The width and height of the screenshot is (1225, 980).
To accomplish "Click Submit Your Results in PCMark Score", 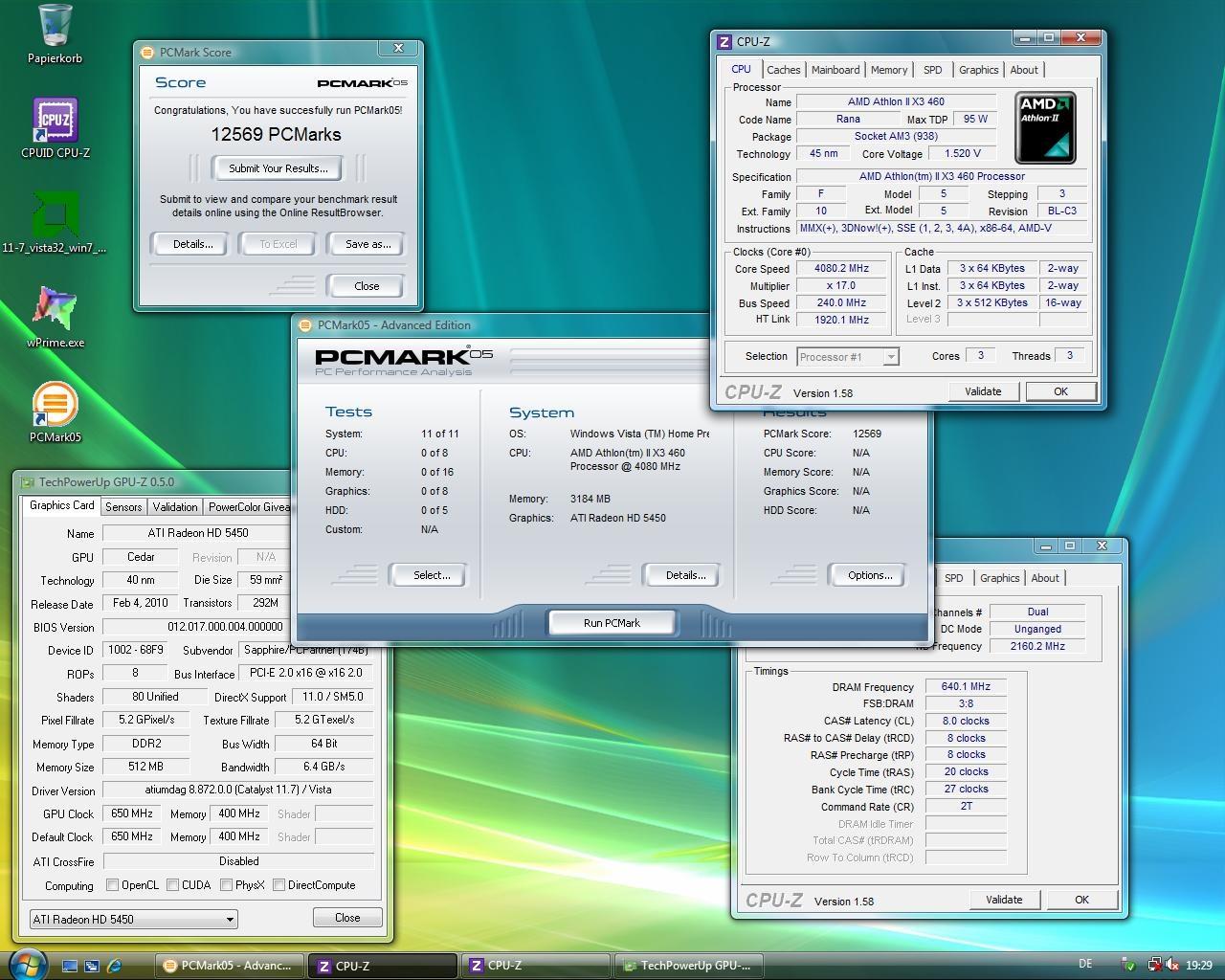I will pos(278,168).
